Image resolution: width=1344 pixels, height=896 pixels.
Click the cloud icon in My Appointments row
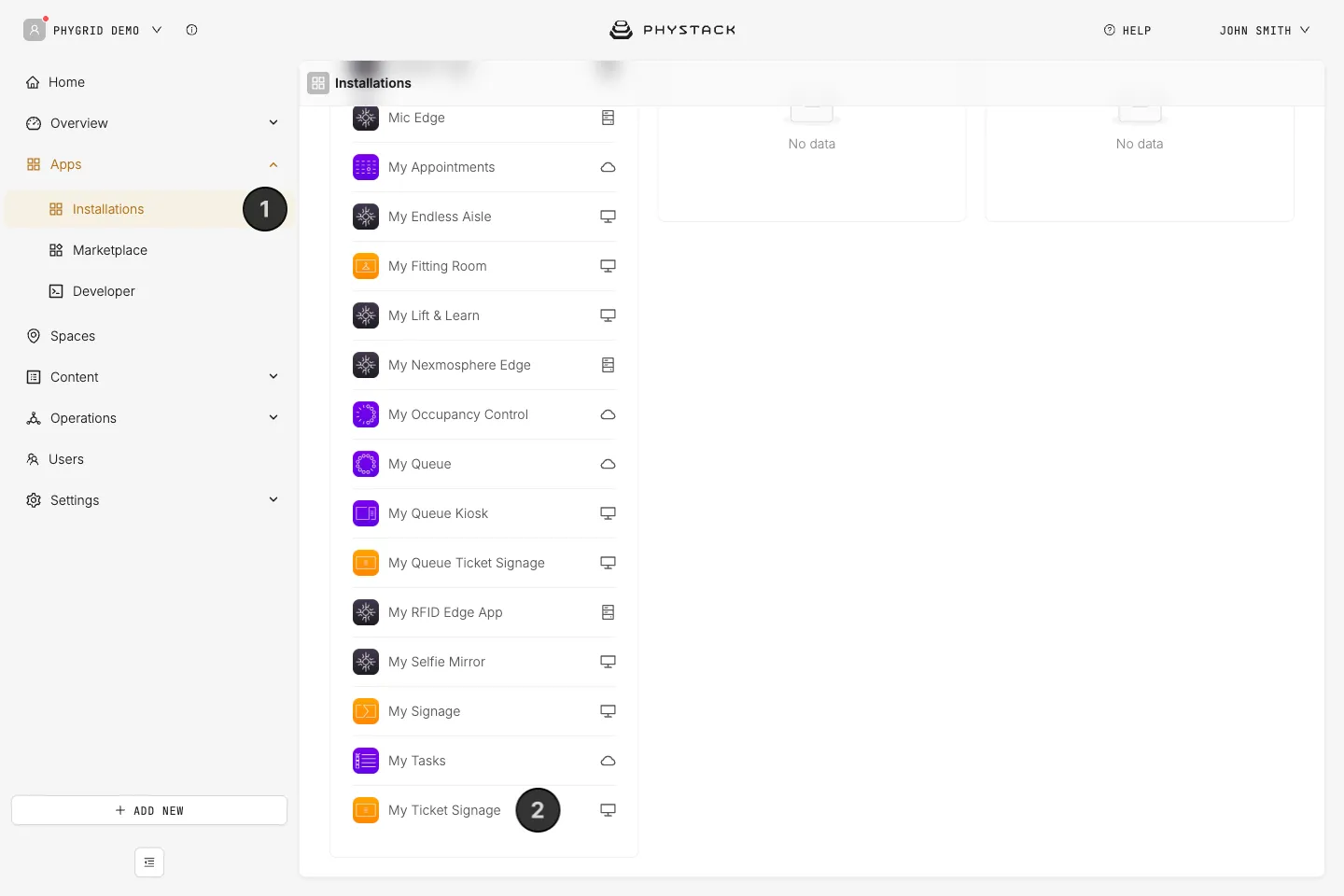[608, 167]
